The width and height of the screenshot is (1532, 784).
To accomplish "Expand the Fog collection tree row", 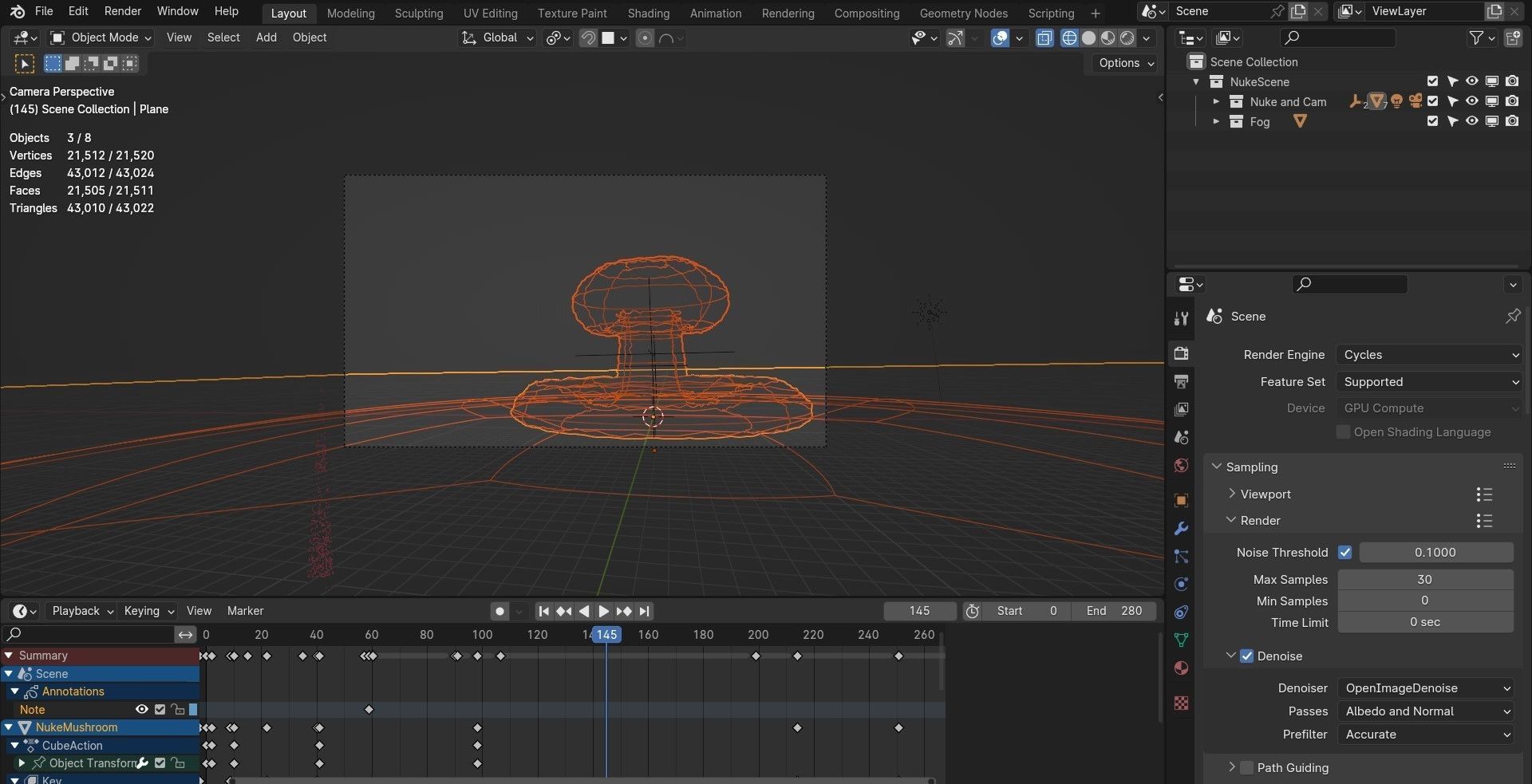I will tap(1215, 121).
